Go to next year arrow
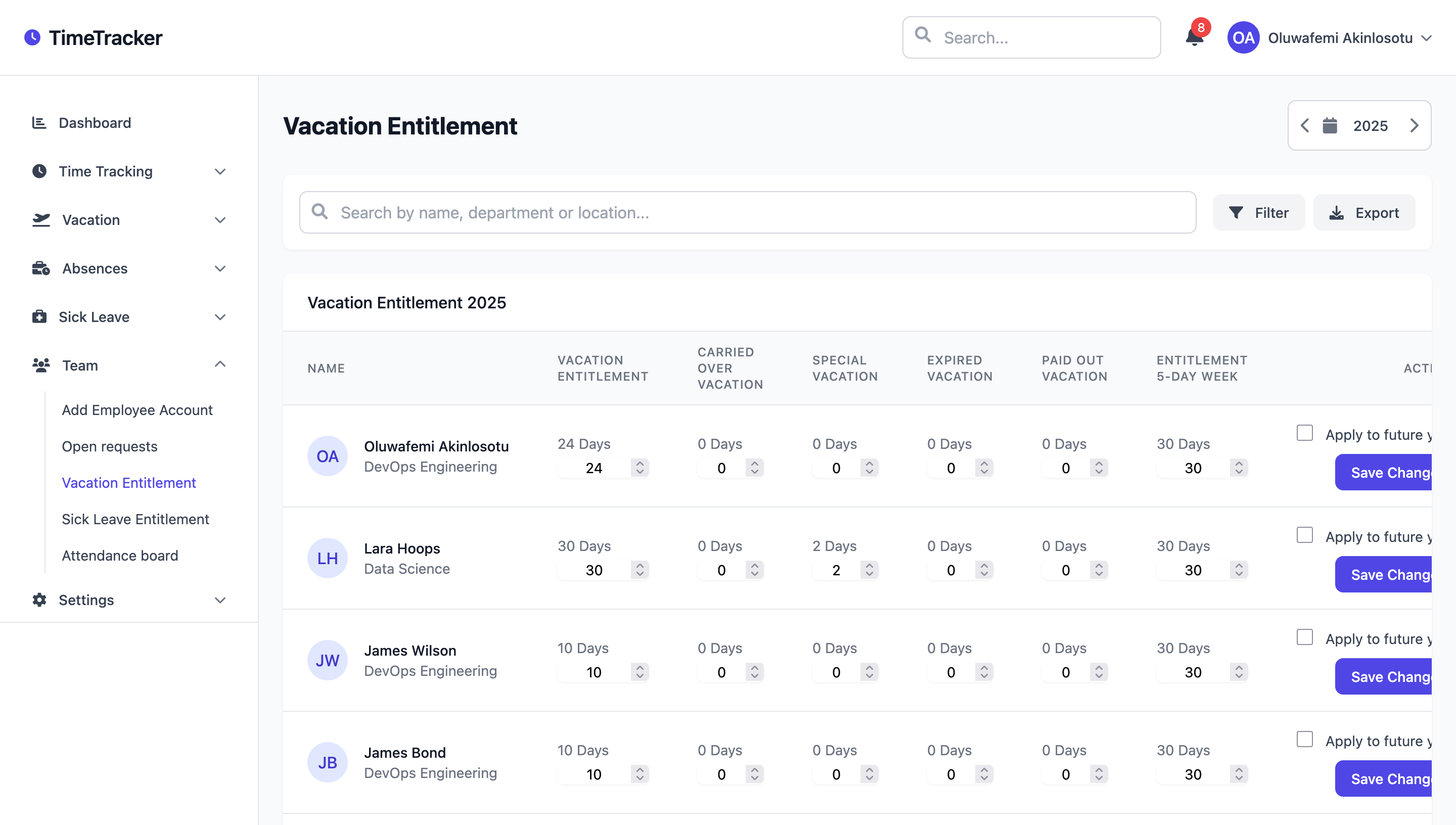Screen dimensions: 1456x825 point(1414,125)
